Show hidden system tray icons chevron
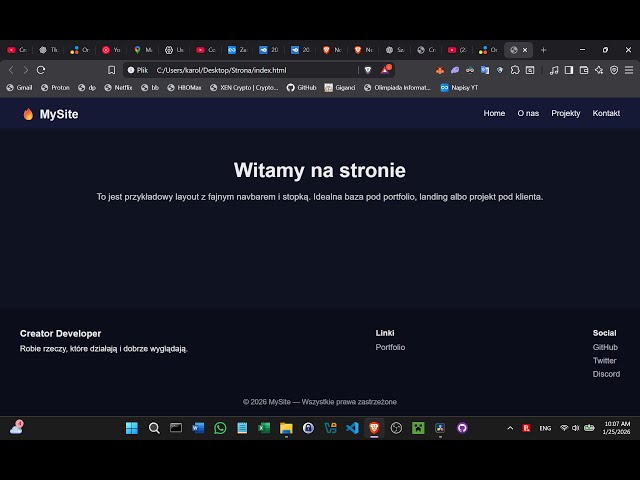Screen dimensions: 640x480 point(510,428)
